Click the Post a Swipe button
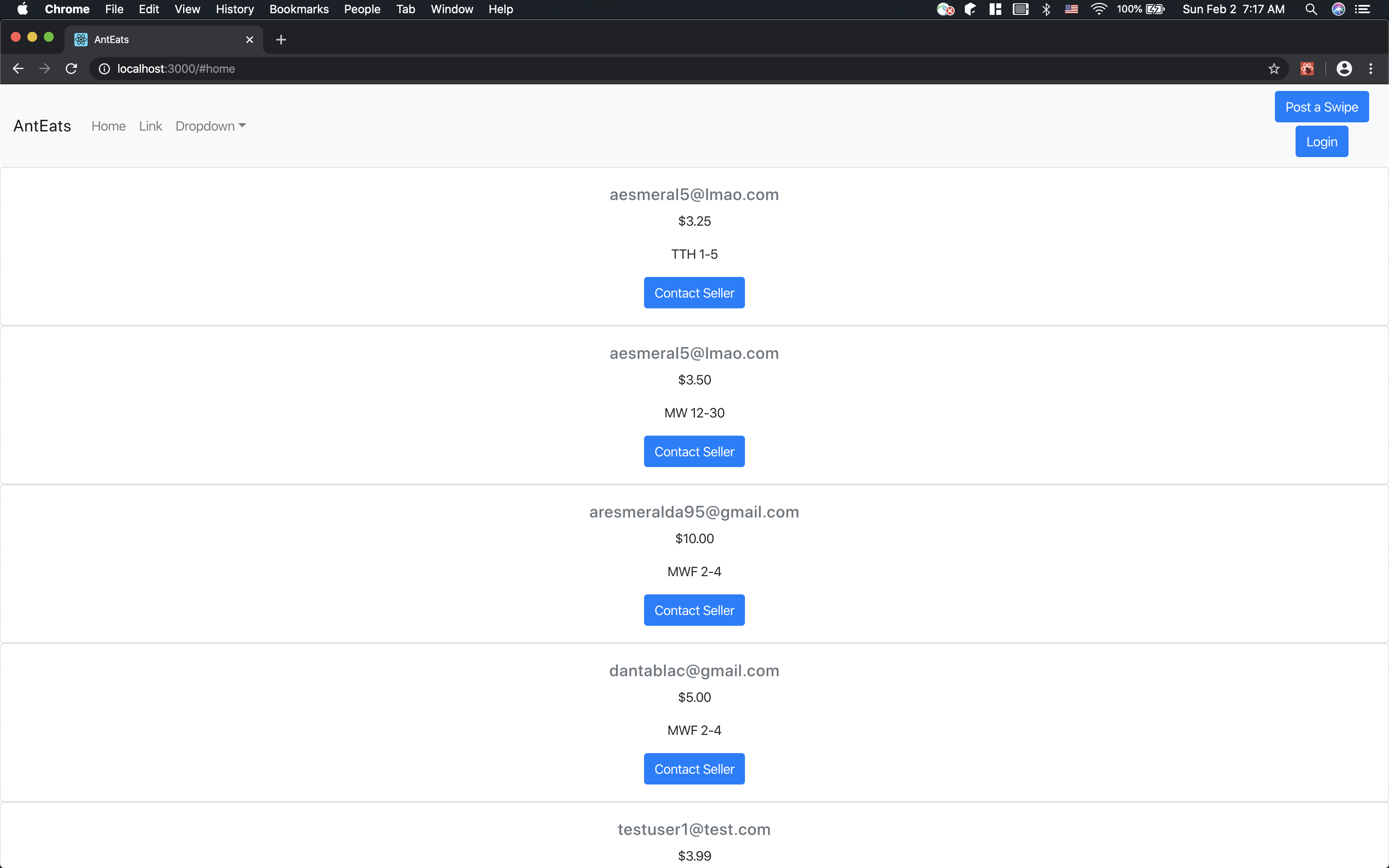Viewport: 1389px width, 868px height. tap(1321, 107)
